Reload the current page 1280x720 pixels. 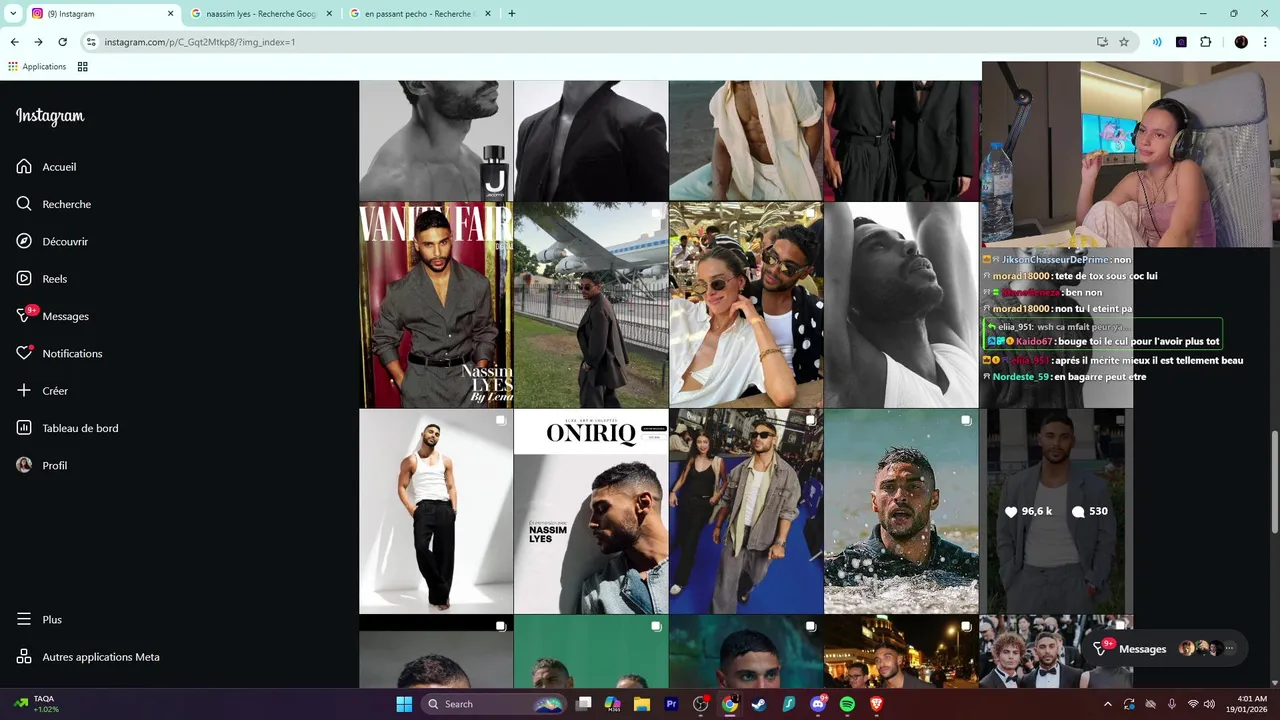62,42
